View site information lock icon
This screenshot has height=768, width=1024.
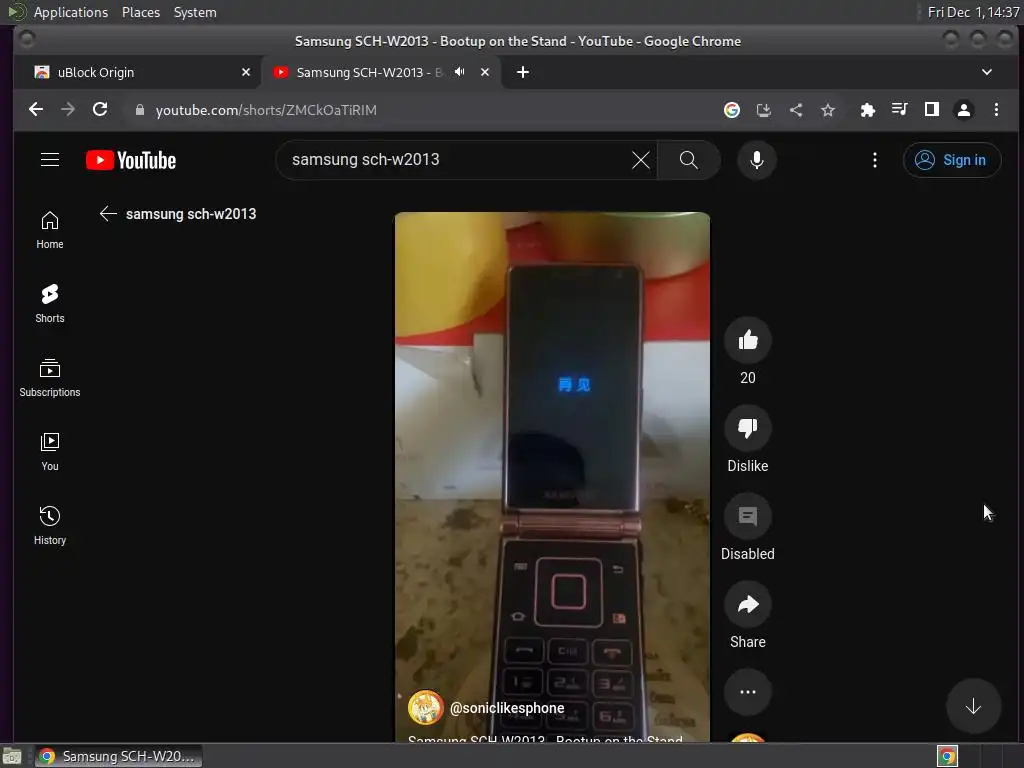[140, 110]
